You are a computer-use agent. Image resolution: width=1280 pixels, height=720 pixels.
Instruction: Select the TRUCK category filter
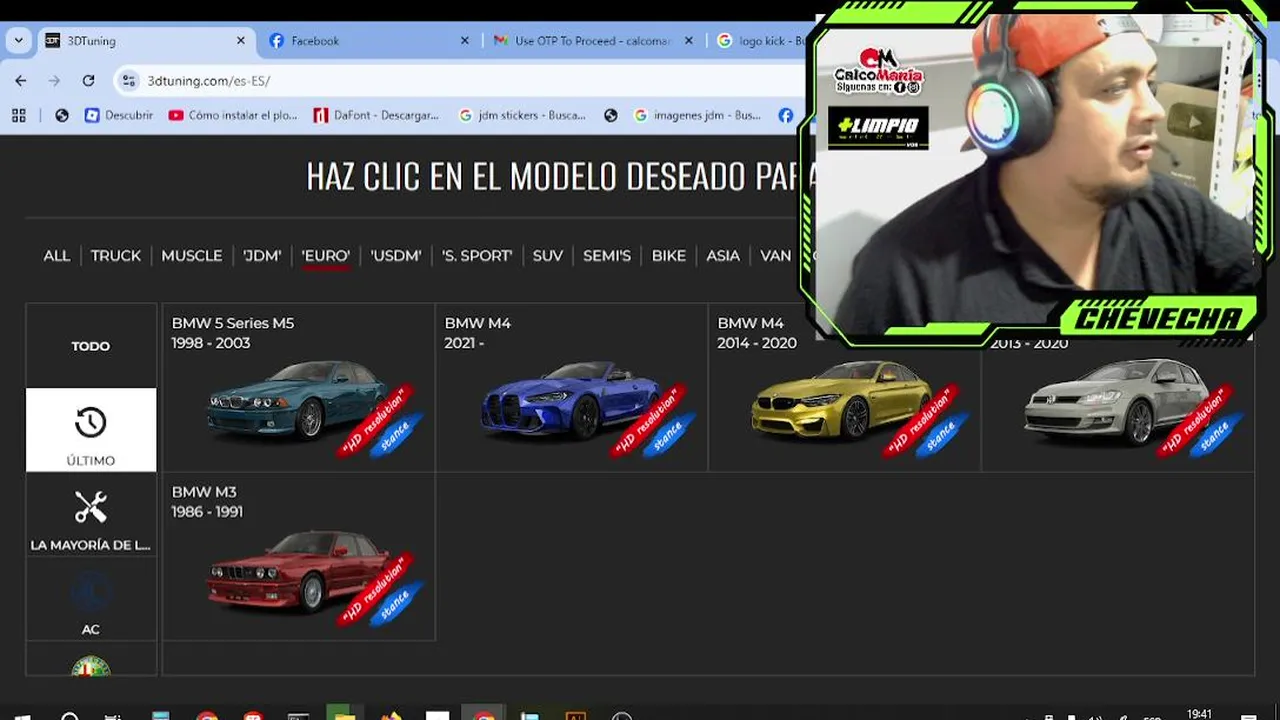pos(116,256)
